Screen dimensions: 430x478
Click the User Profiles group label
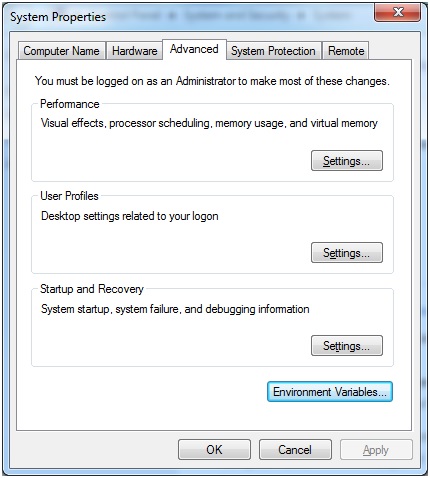pyautogui.click(x=69, y=196)
